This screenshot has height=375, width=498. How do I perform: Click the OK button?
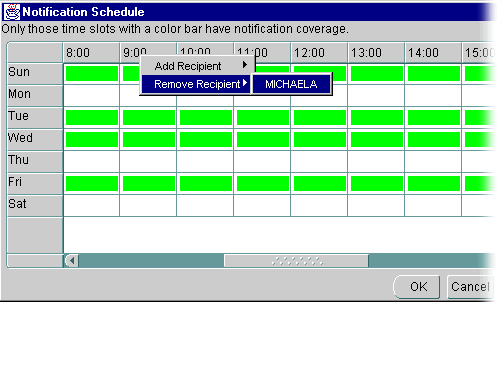tap(417, 287)
